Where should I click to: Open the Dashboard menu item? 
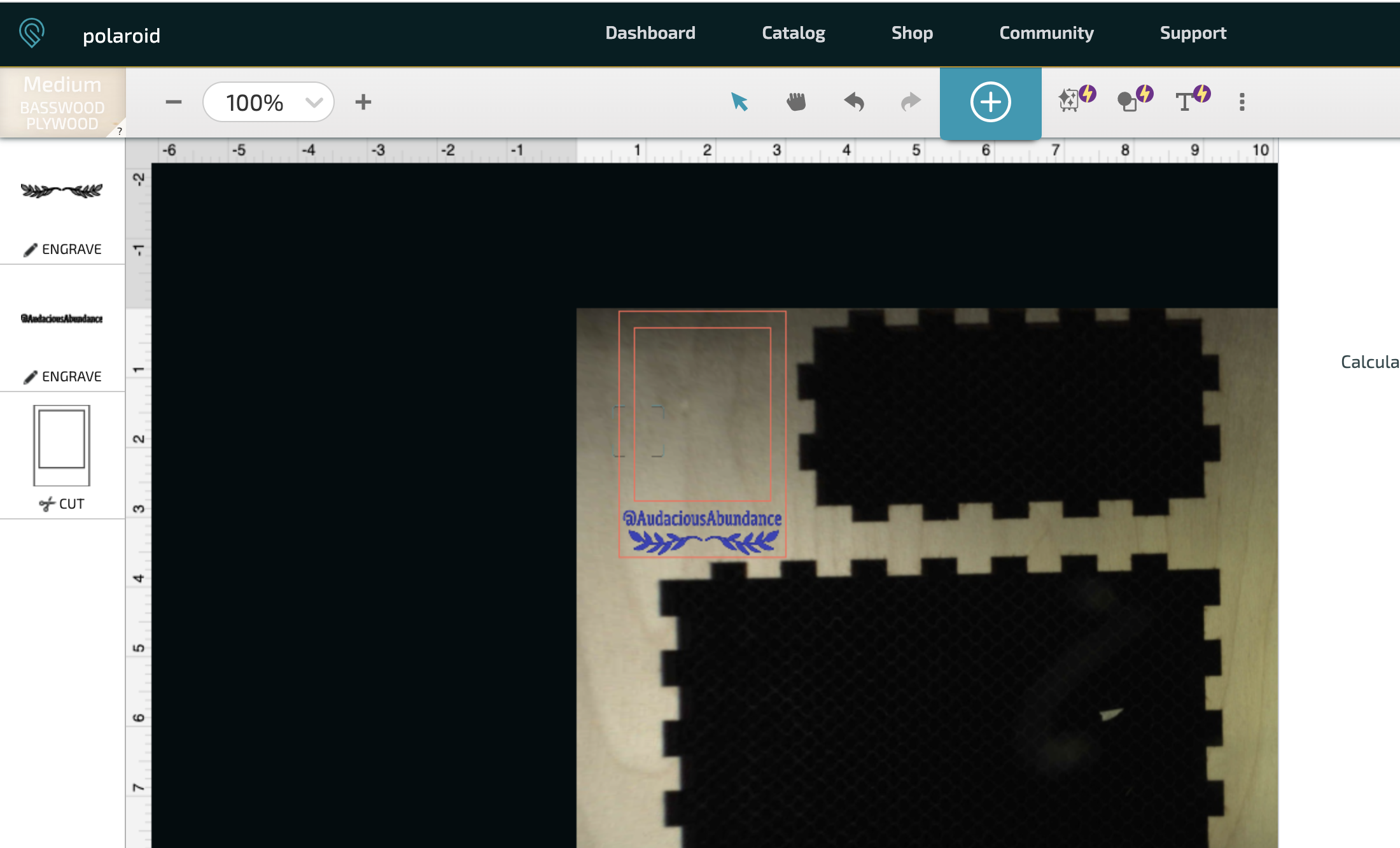pyautogui.click(x=650, y=32)
